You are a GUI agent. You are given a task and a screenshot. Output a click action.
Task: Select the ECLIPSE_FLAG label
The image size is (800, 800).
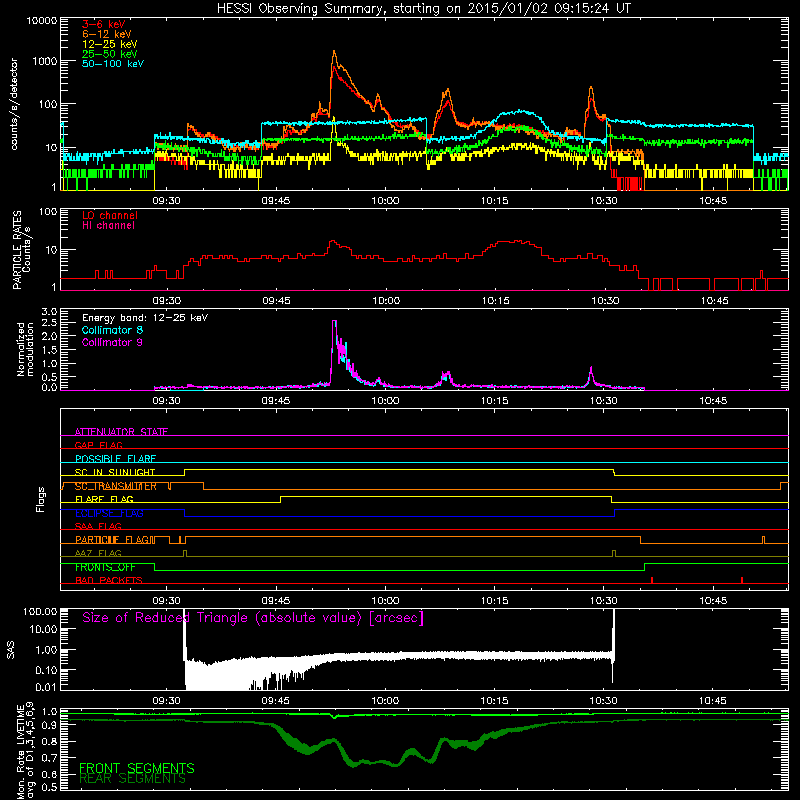109,513
